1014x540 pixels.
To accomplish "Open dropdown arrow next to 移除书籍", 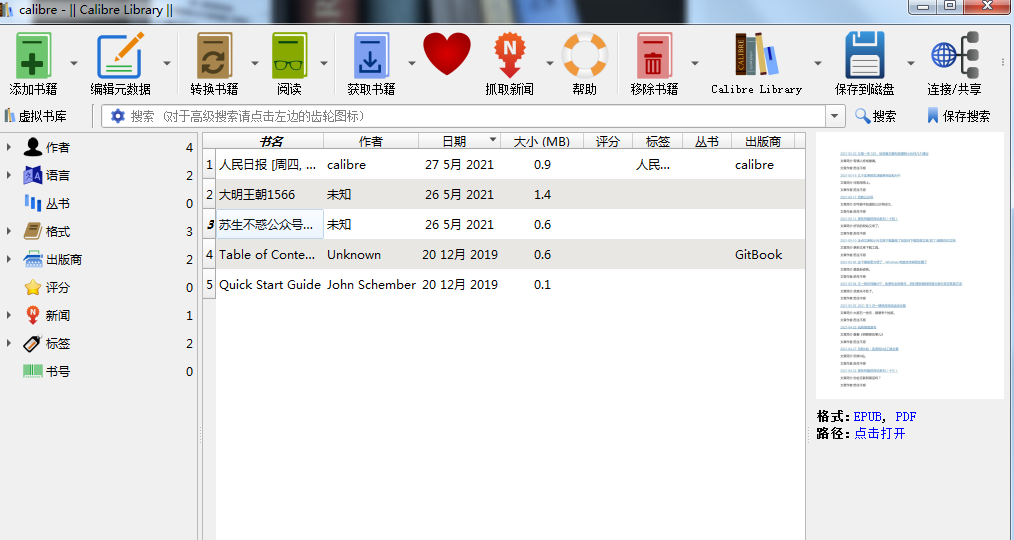I will tap(695, 63).
